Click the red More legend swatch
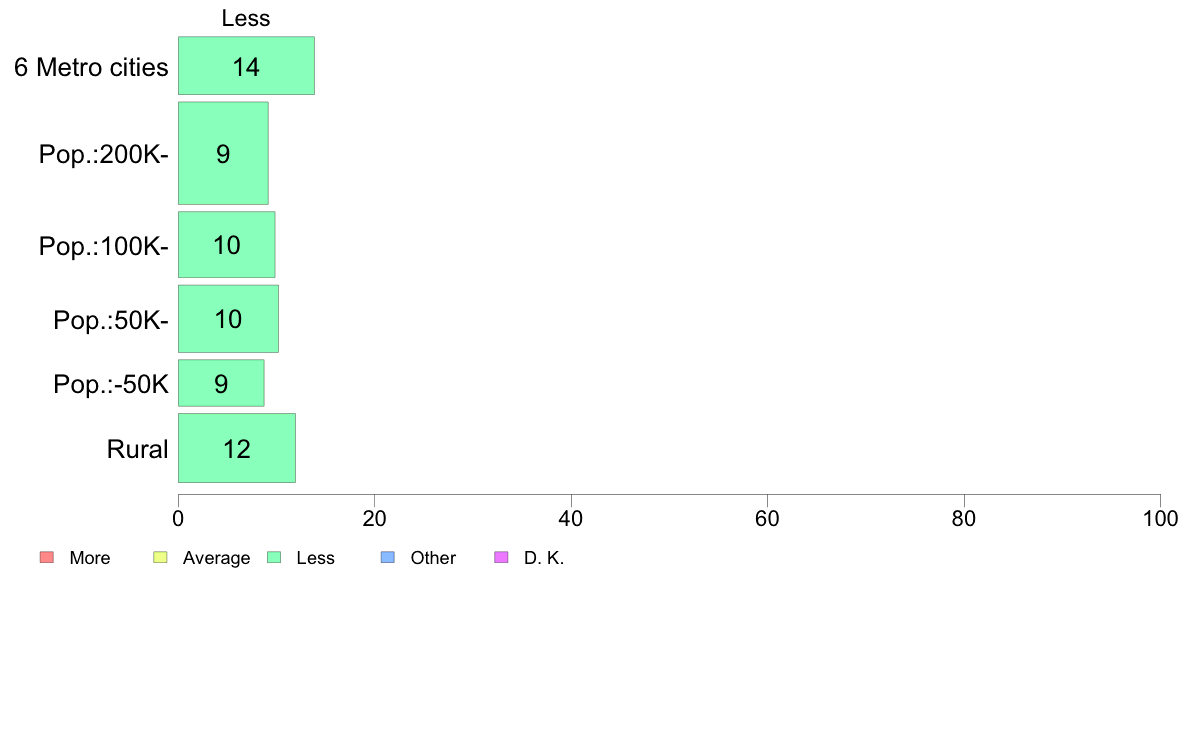This screenshot has width=1188, height=736. coord(47,557)
